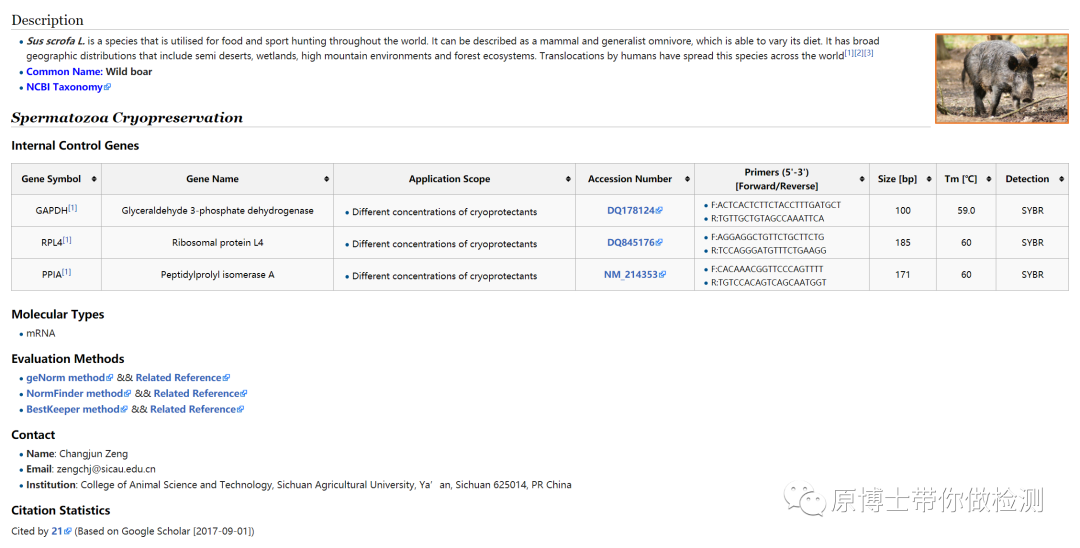
Task: Sort table by Tm column arrows
Action: (987, 179)
